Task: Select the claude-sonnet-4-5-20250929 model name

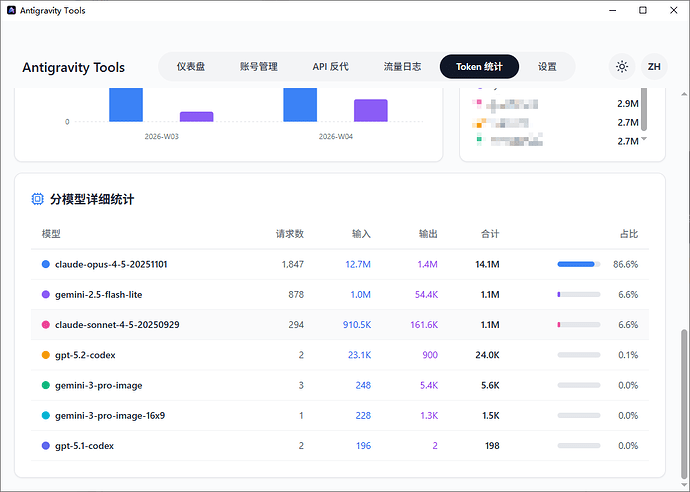Action: click(117, 325)
